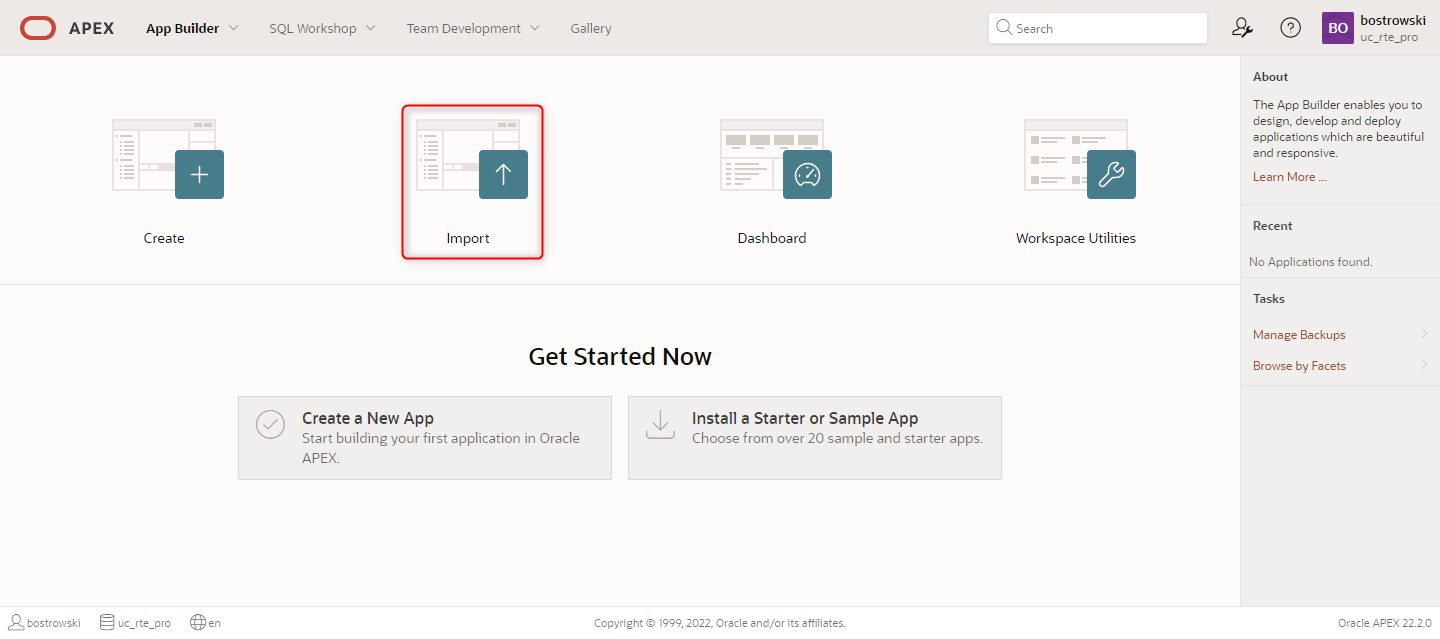Click the Oracle copyright notice text

click(x=720, y=623)
